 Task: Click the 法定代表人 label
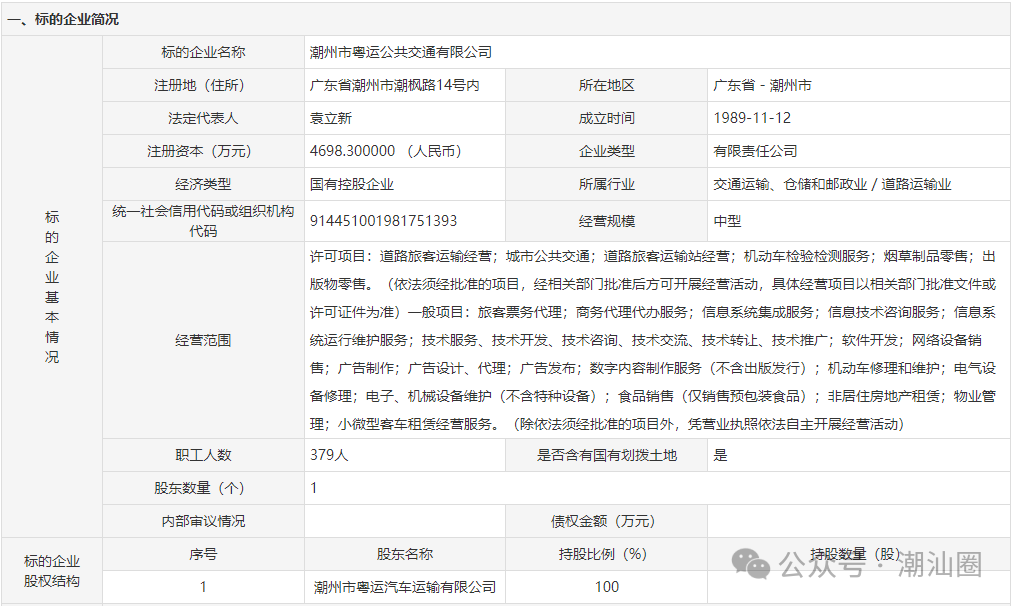[203, 118]
